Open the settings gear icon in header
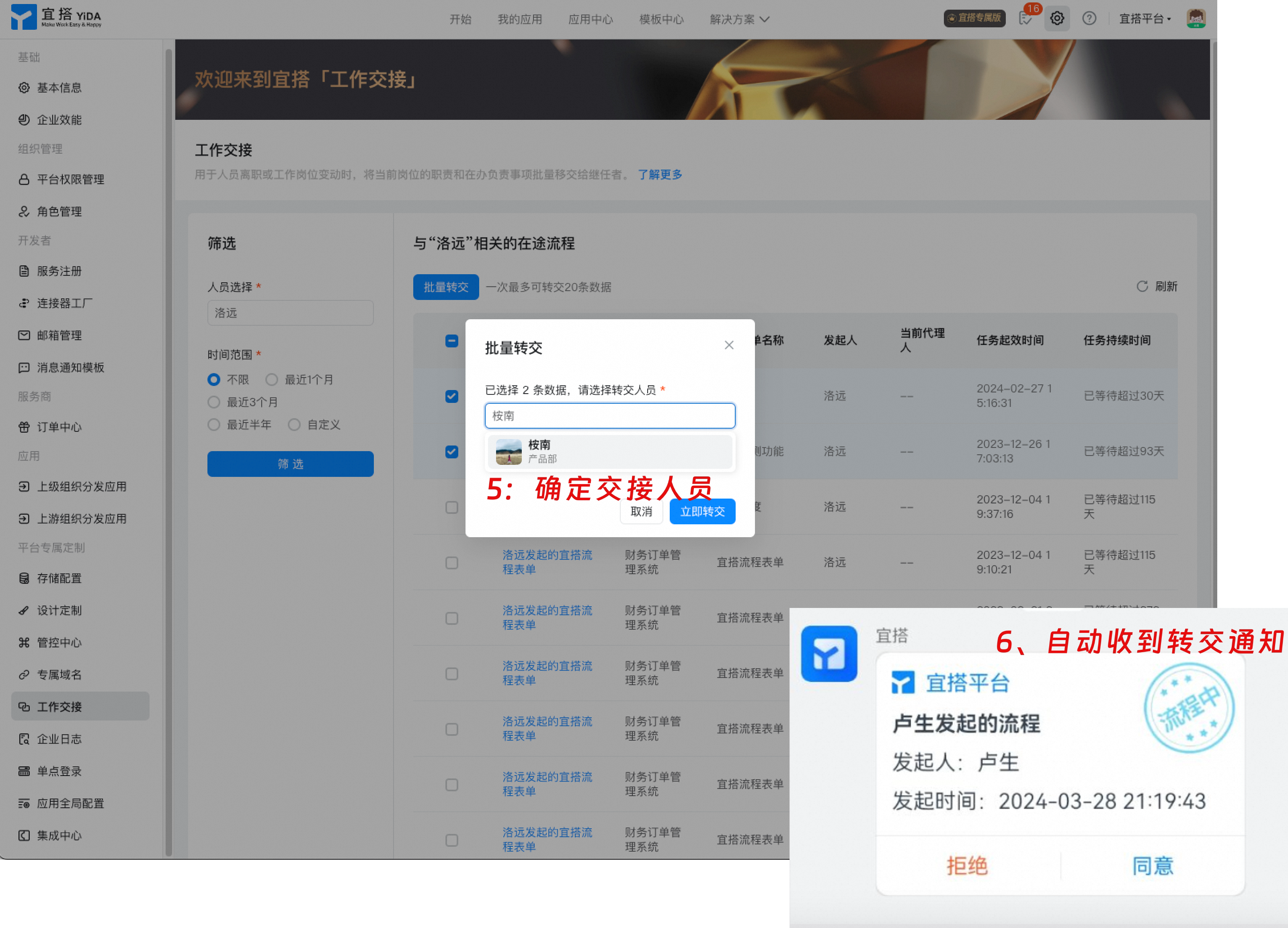 [1056, 19]
